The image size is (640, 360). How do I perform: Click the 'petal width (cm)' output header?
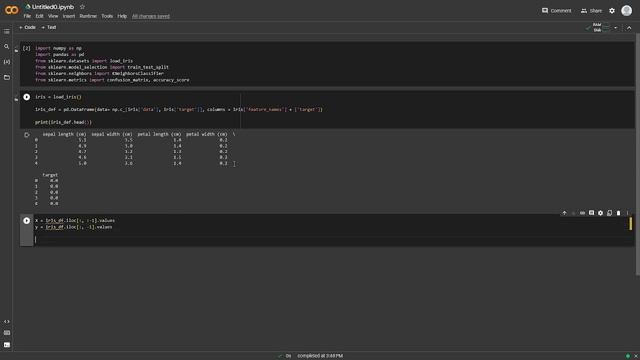pos(207,134)
